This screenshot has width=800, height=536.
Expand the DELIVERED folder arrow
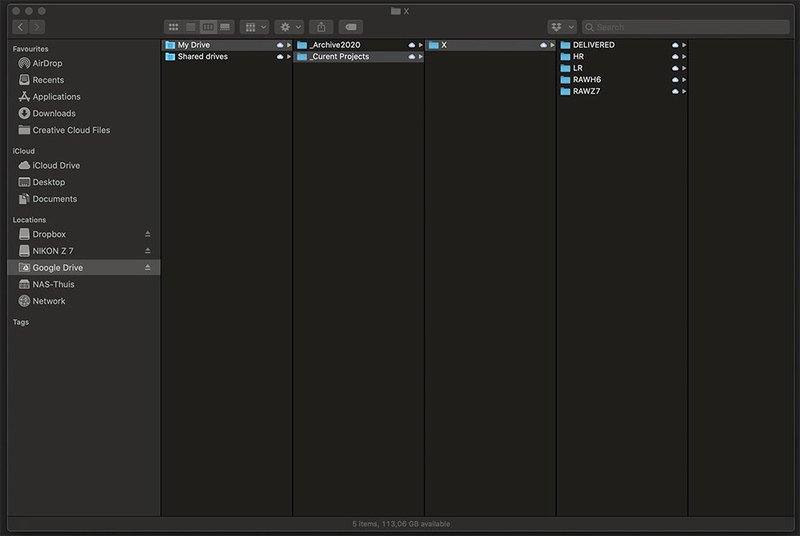pyautogui.click(x=684, y=45)
